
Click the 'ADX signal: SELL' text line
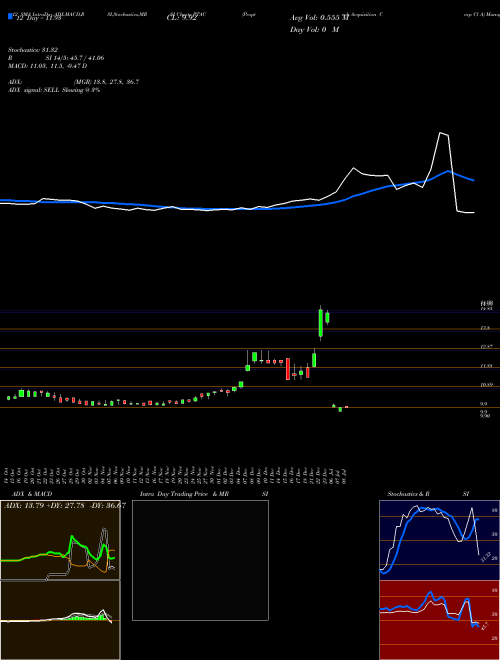click(x=54, y=90)
